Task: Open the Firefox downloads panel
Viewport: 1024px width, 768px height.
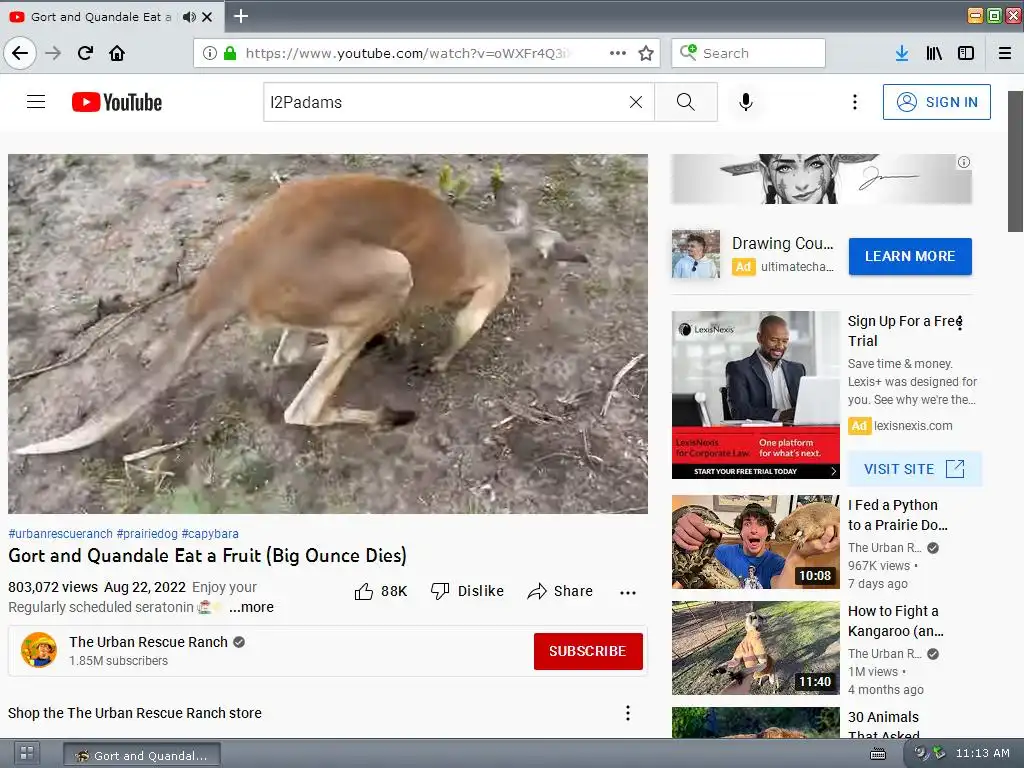Action: (x=902, y=53)
